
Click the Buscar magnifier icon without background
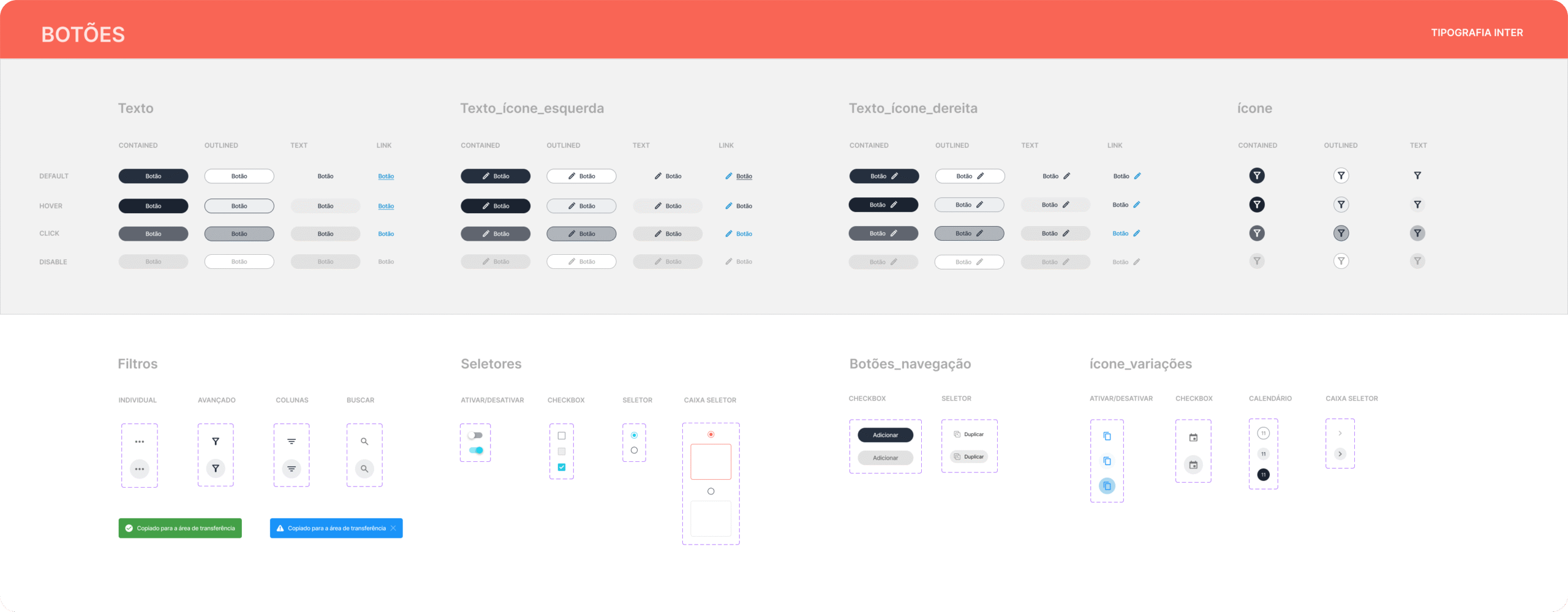(x=364, y=441)
